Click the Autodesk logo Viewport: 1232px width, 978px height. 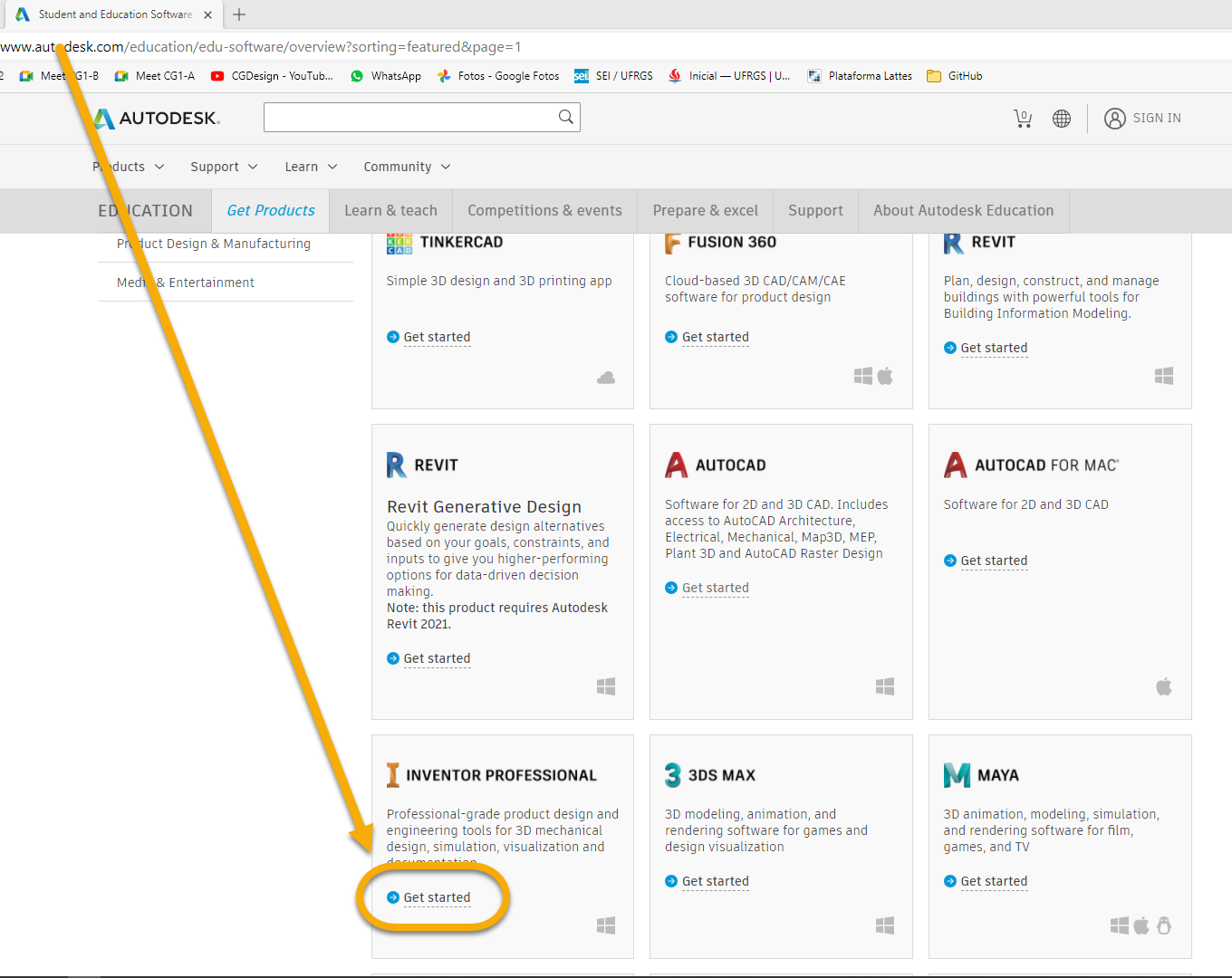tap(158, 119)
